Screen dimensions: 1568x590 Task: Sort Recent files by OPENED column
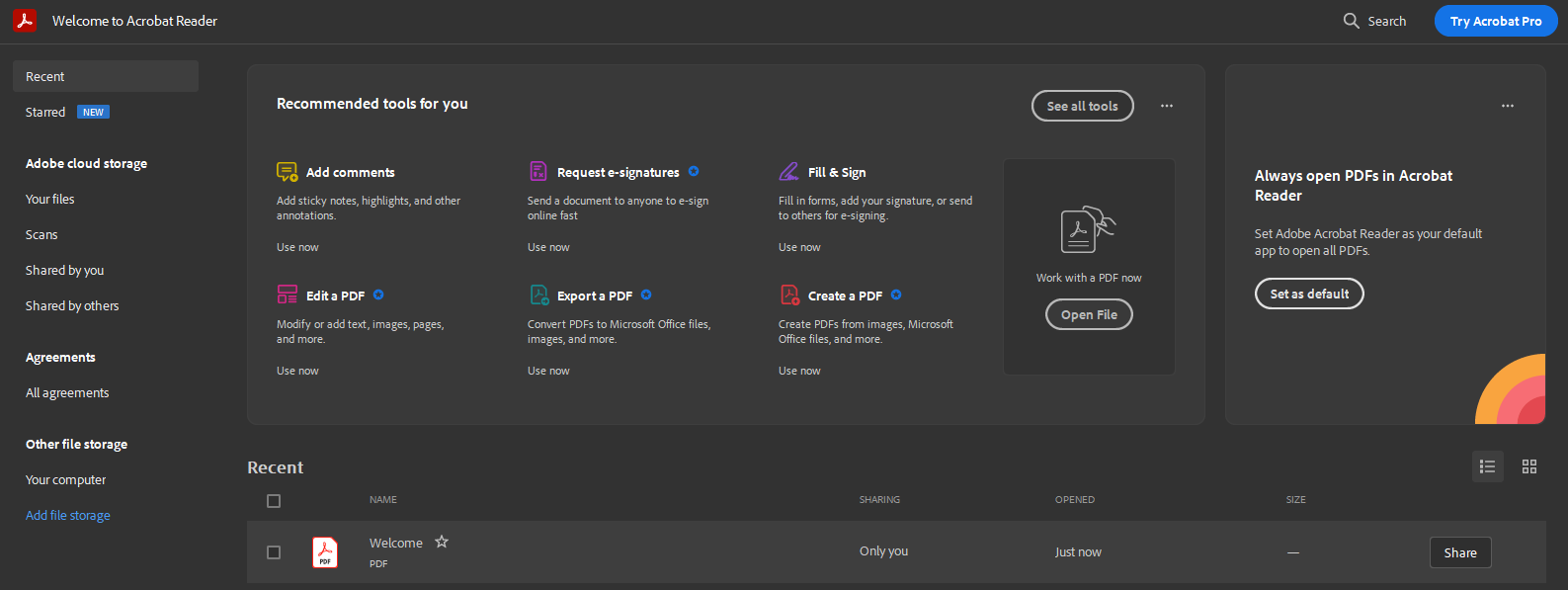point(1075,500)
